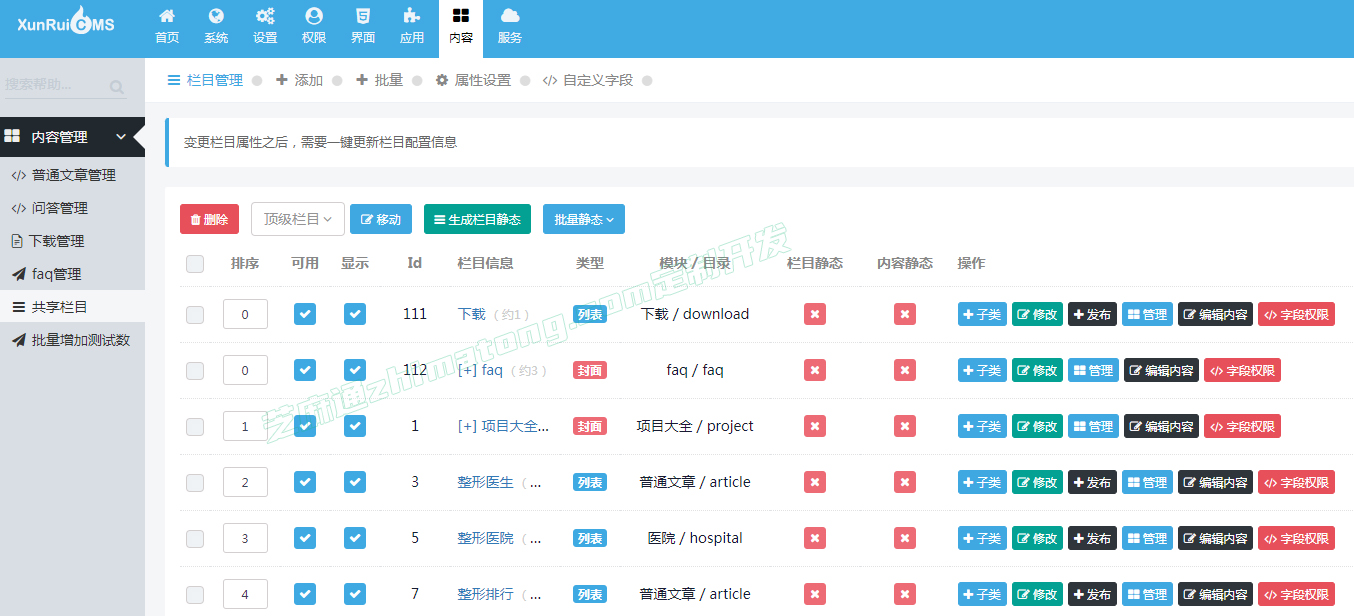The image size is (1354, 616).
Task: Toggle the select-all checkbox in table header
Action: 195,264
